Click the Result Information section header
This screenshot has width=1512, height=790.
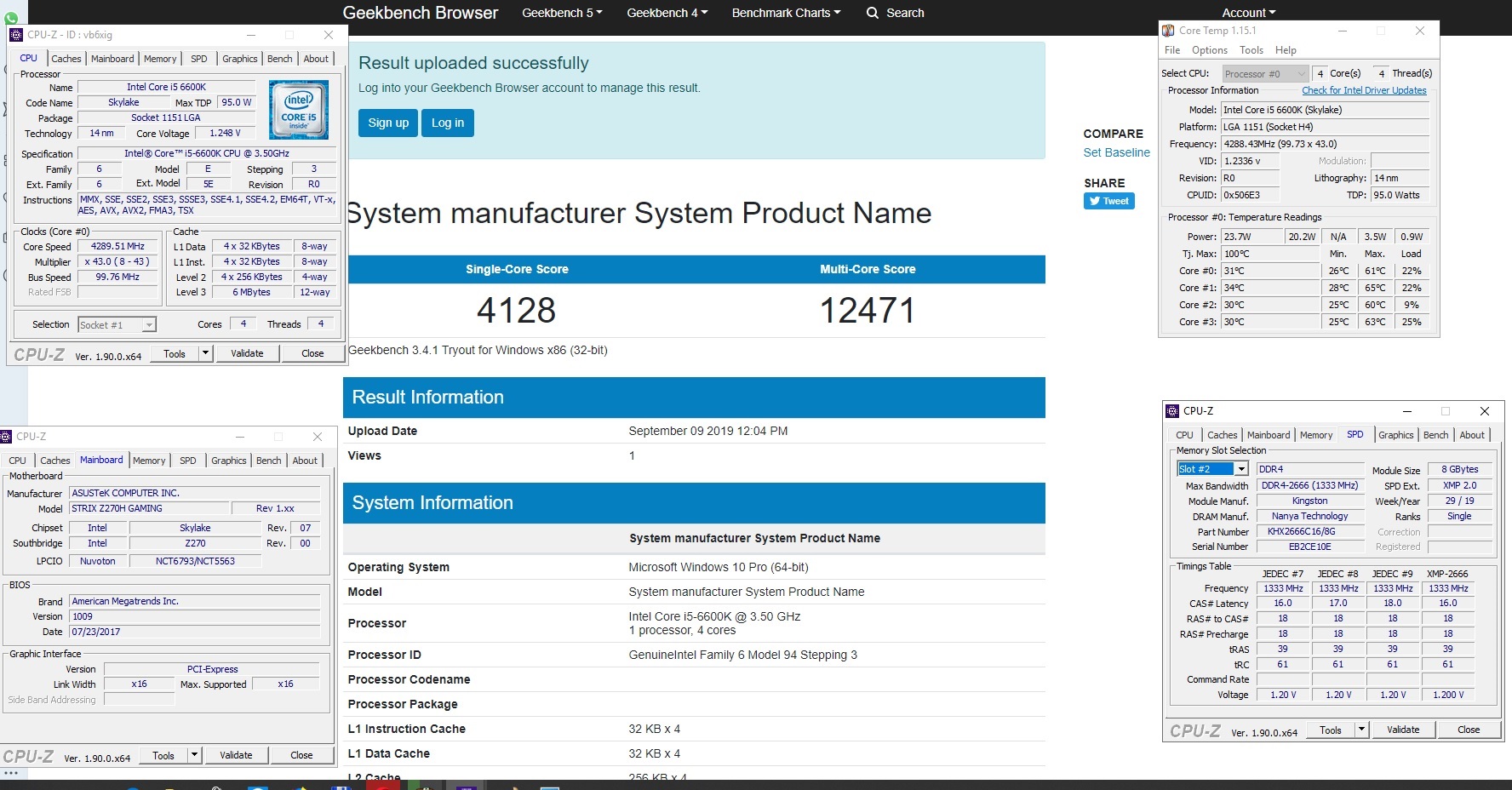(x=694, y=398)
